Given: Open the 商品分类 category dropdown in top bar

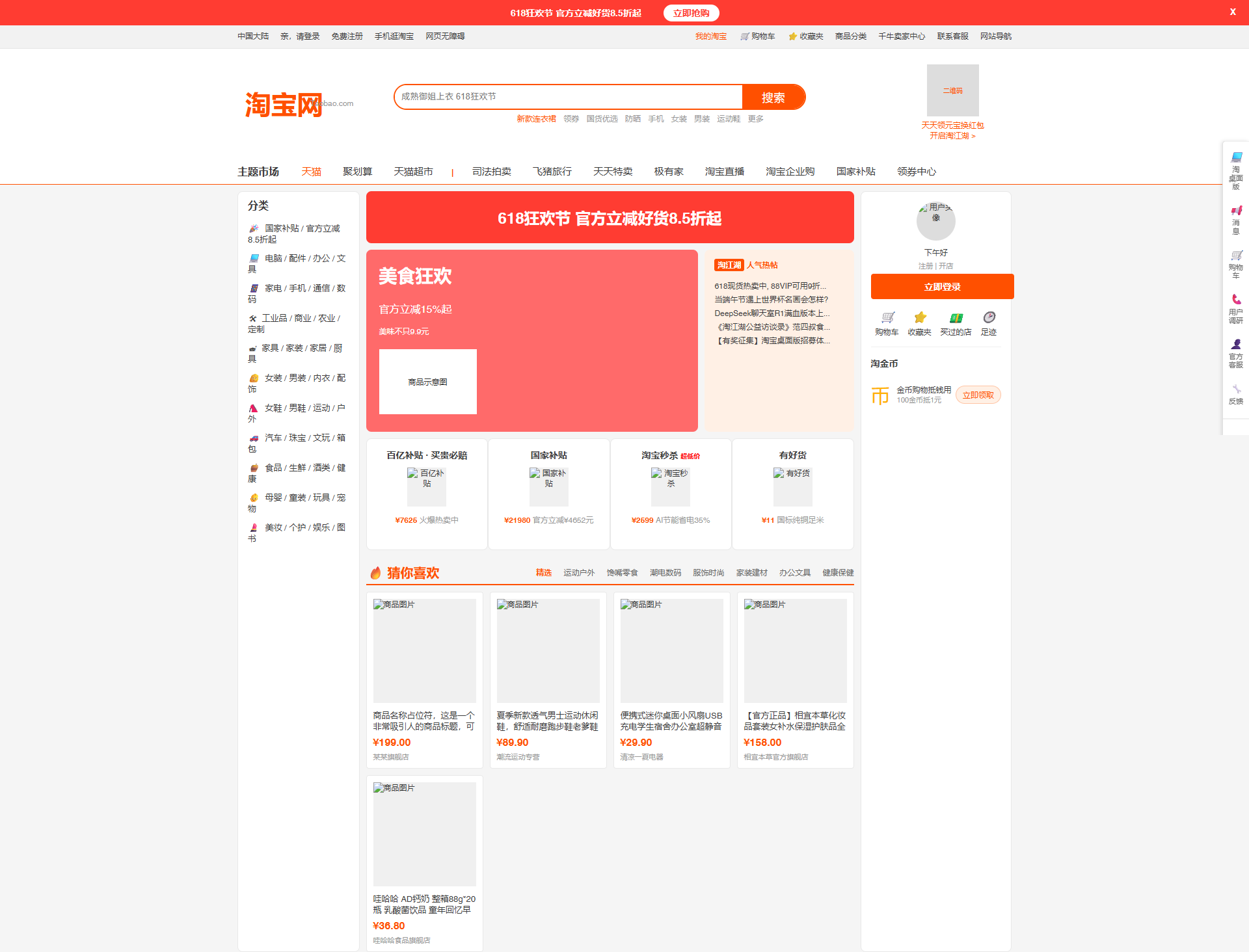Looking at the screenshot, I should coord(850,36).
